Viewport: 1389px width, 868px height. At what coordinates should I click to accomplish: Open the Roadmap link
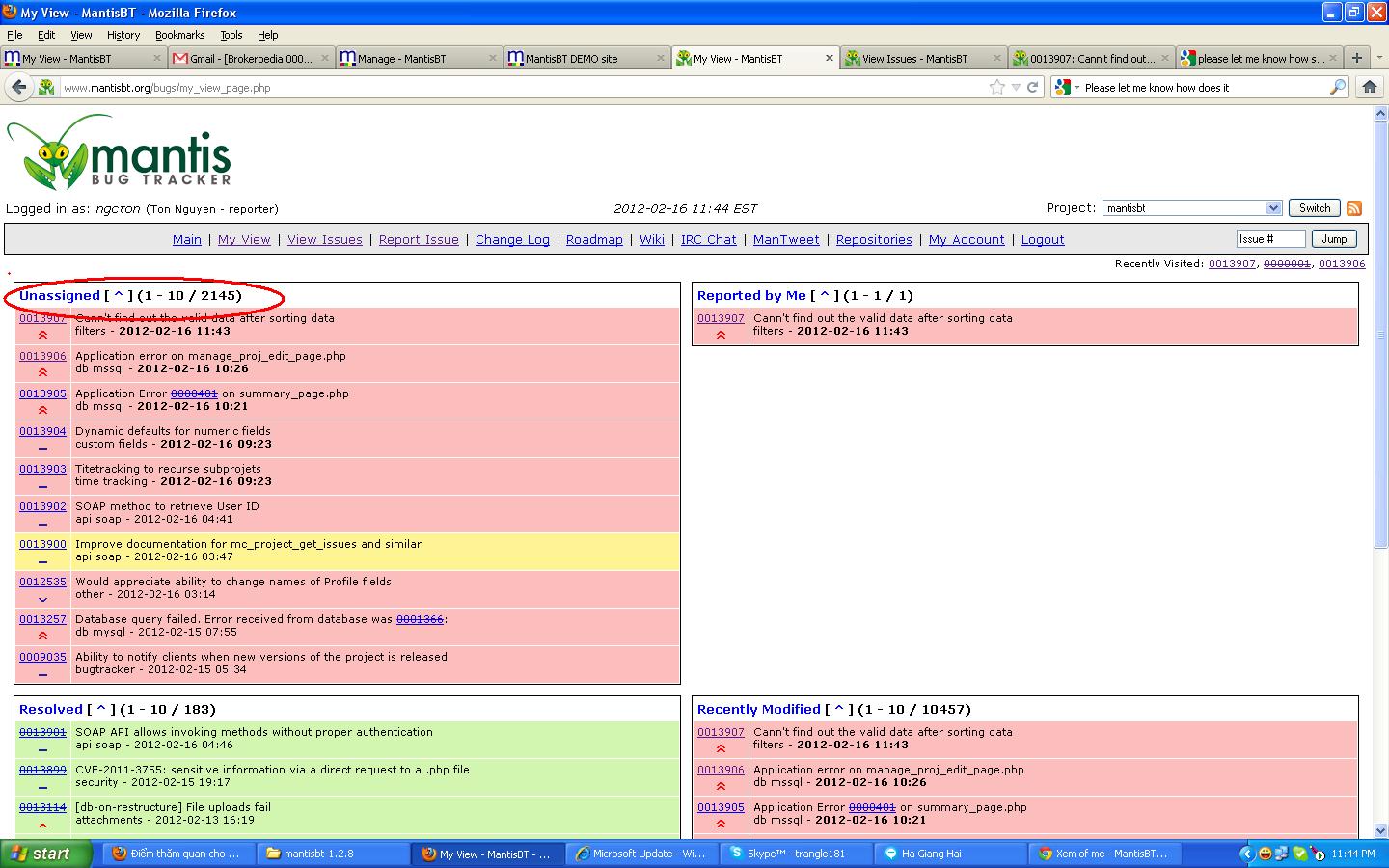tap(594, 240)
